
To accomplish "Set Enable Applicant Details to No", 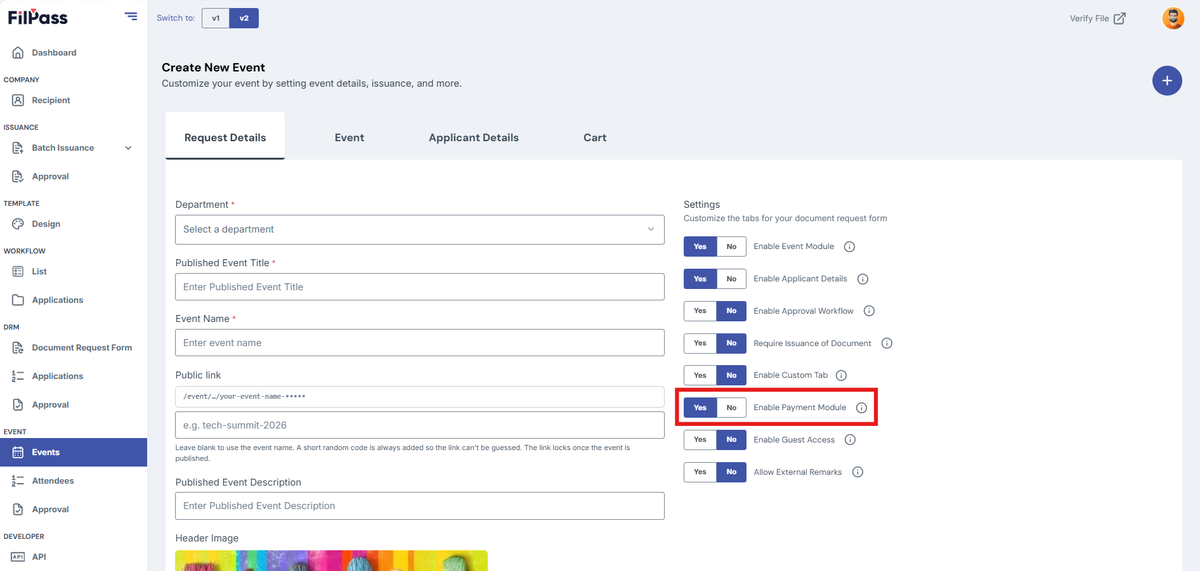I will tap(731, 279).
